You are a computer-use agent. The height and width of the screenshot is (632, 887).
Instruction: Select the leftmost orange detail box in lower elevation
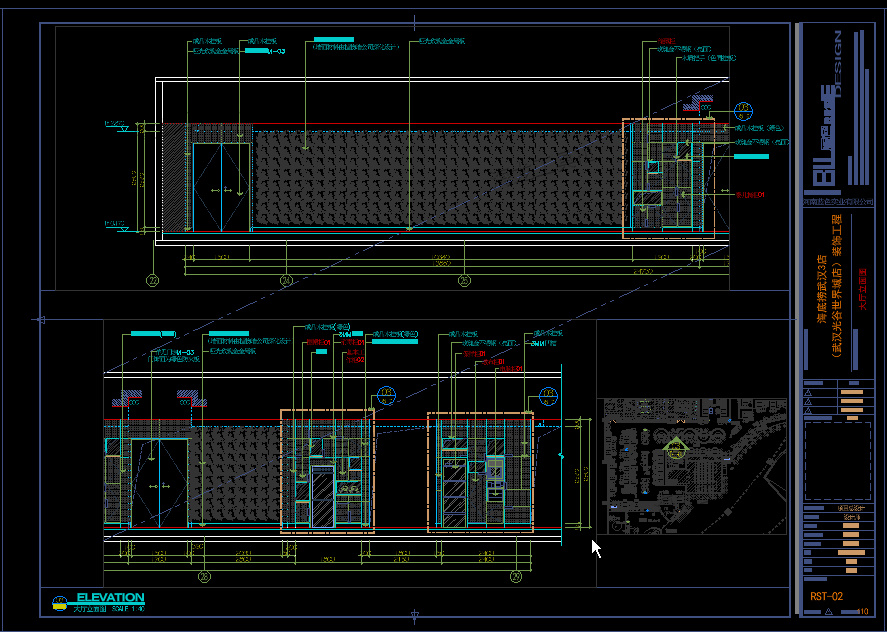pyautogui.click(x=327, y=470)
